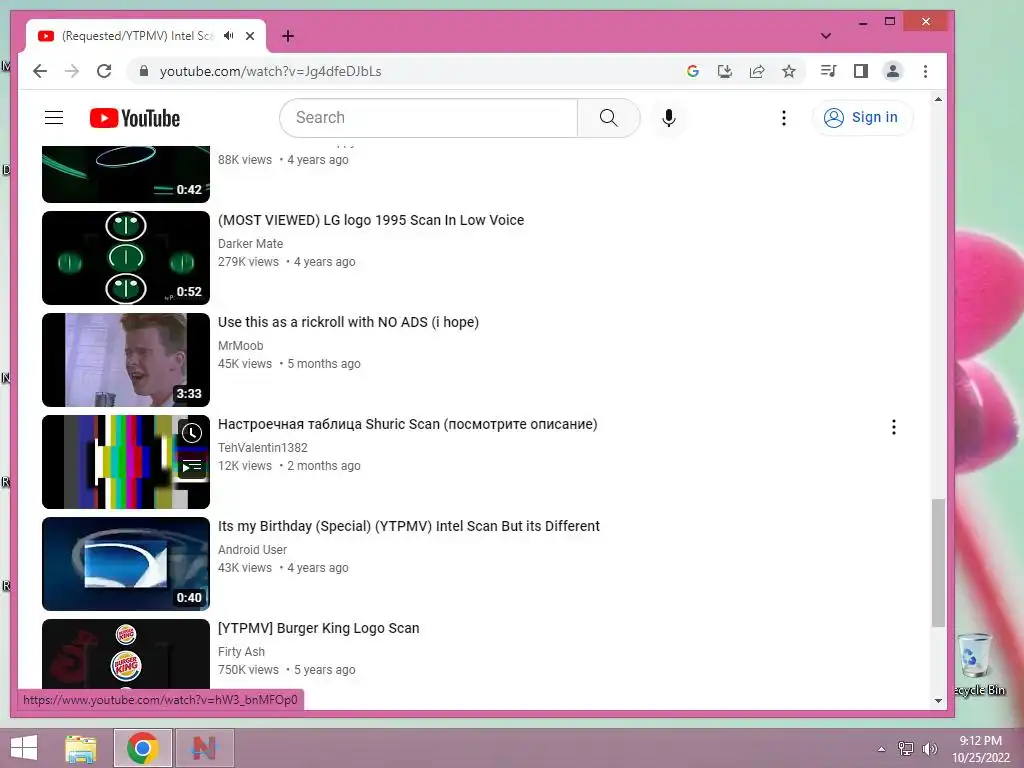
Task: Open Burger King Logo Scan thumbnail
Action: click(x=126, y=654)
